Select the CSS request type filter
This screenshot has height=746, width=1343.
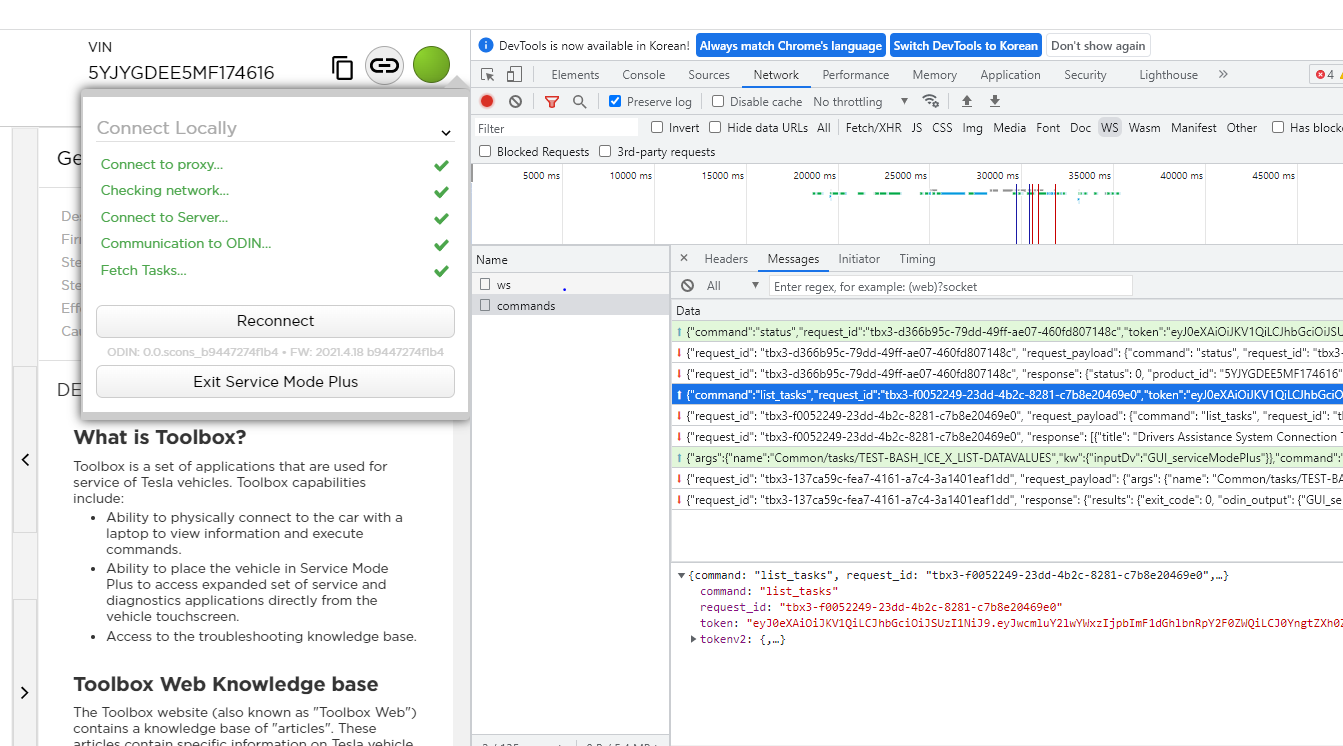[x=942, y=127]
